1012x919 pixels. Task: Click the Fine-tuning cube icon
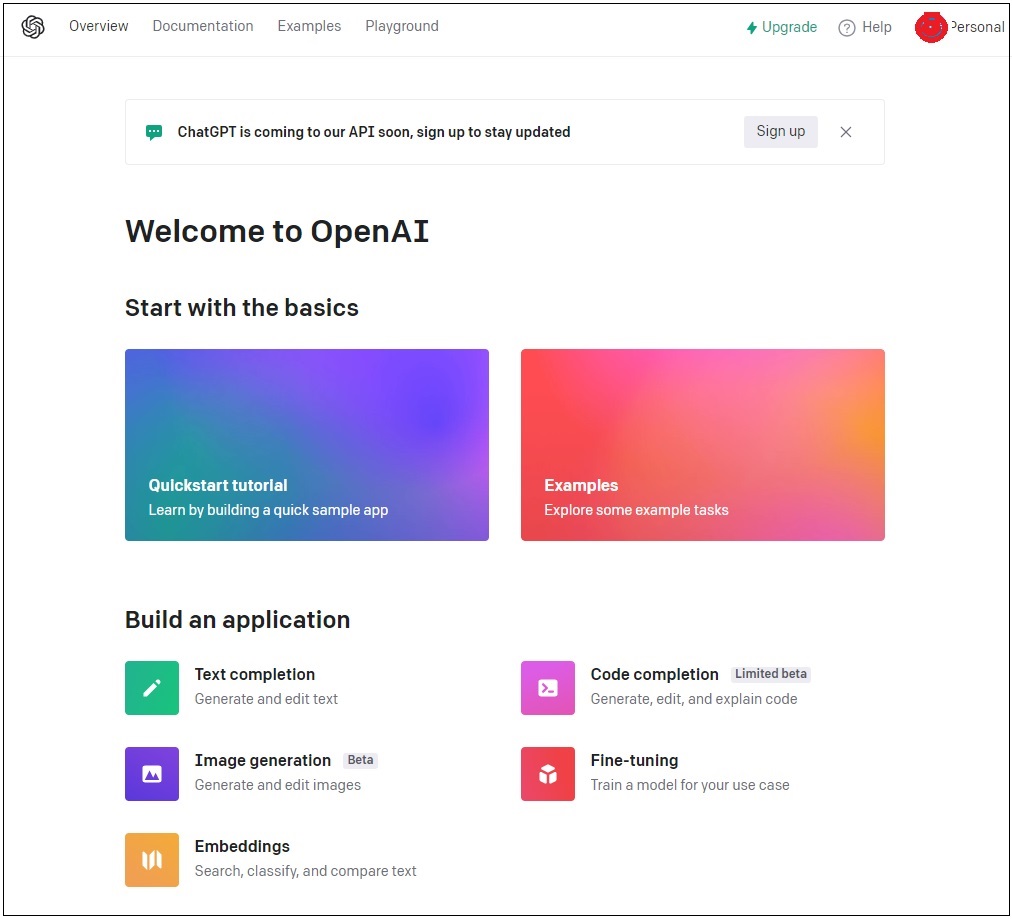(547, 774)
